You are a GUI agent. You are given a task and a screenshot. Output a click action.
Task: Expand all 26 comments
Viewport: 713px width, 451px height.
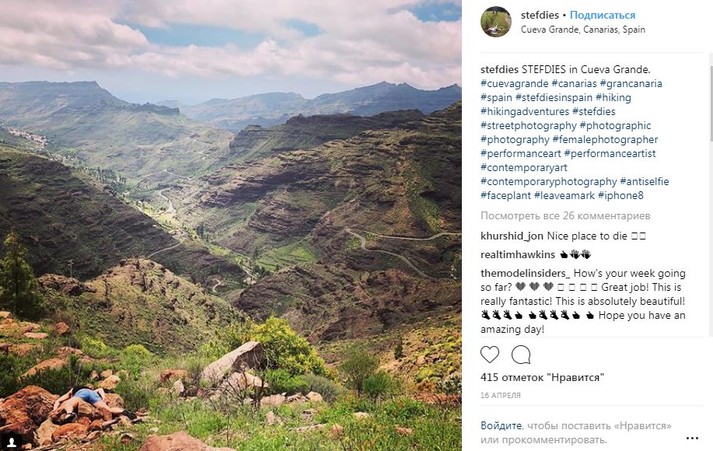[x=565, y=215]
